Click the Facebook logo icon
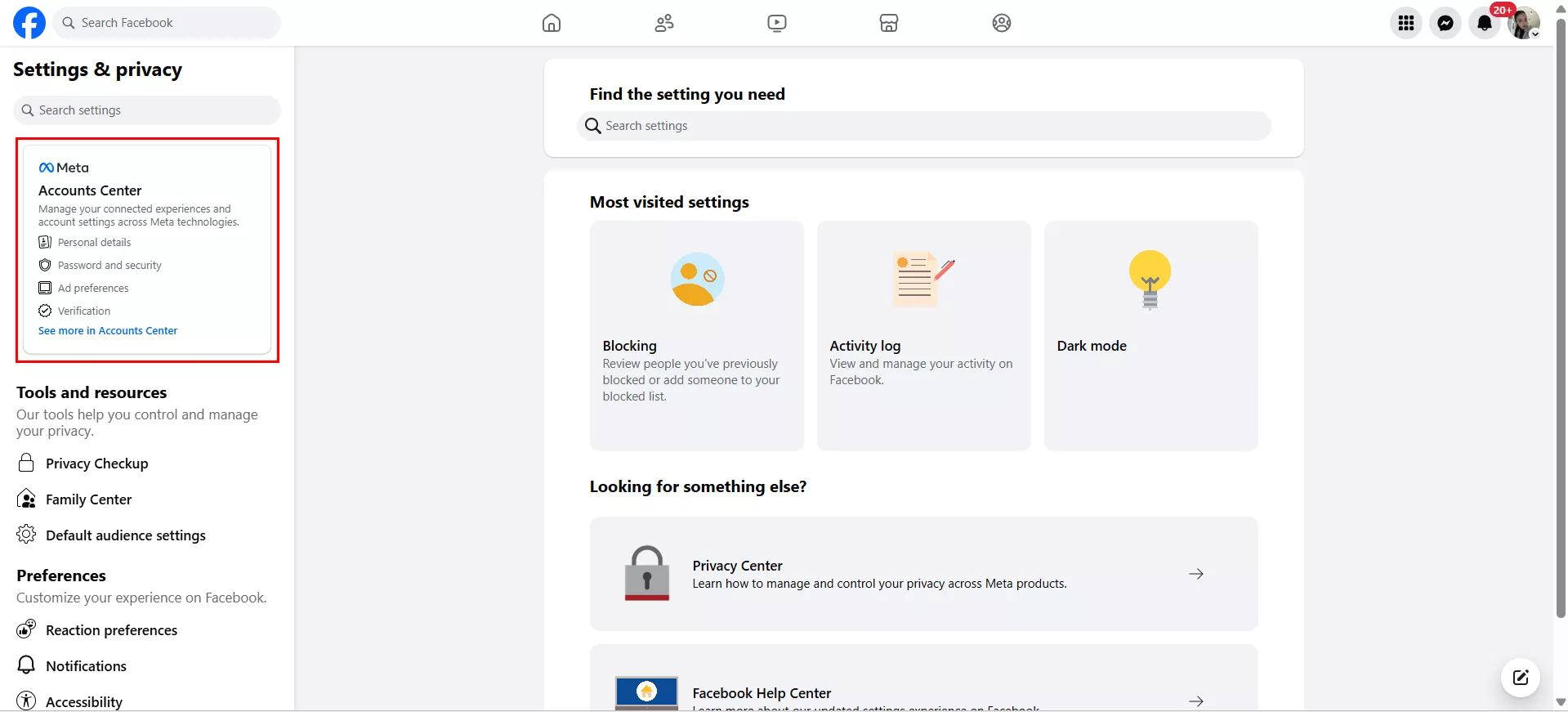The width and height of the screenshot is (1568, 712). point(29,23)
